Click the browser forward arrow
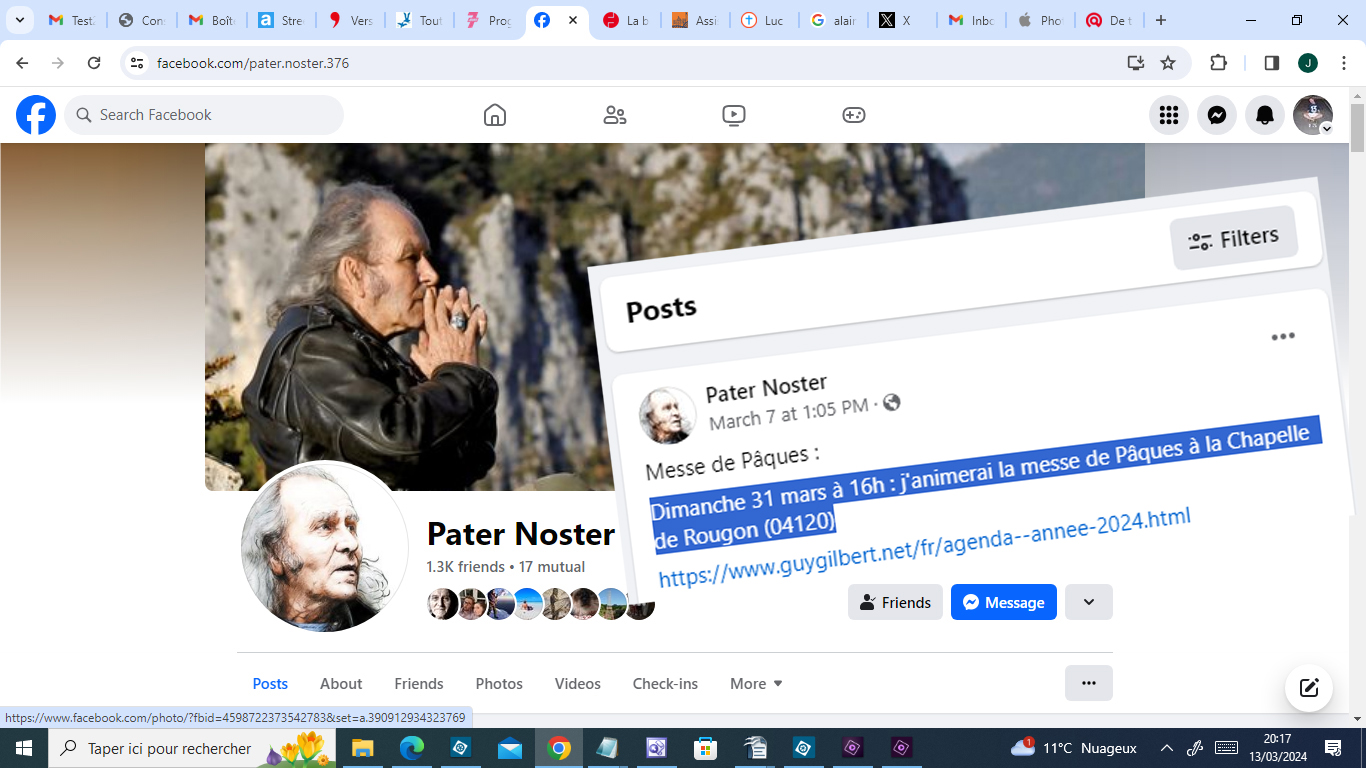Screen dimensions: 1366x768 [x=58, y=63]
